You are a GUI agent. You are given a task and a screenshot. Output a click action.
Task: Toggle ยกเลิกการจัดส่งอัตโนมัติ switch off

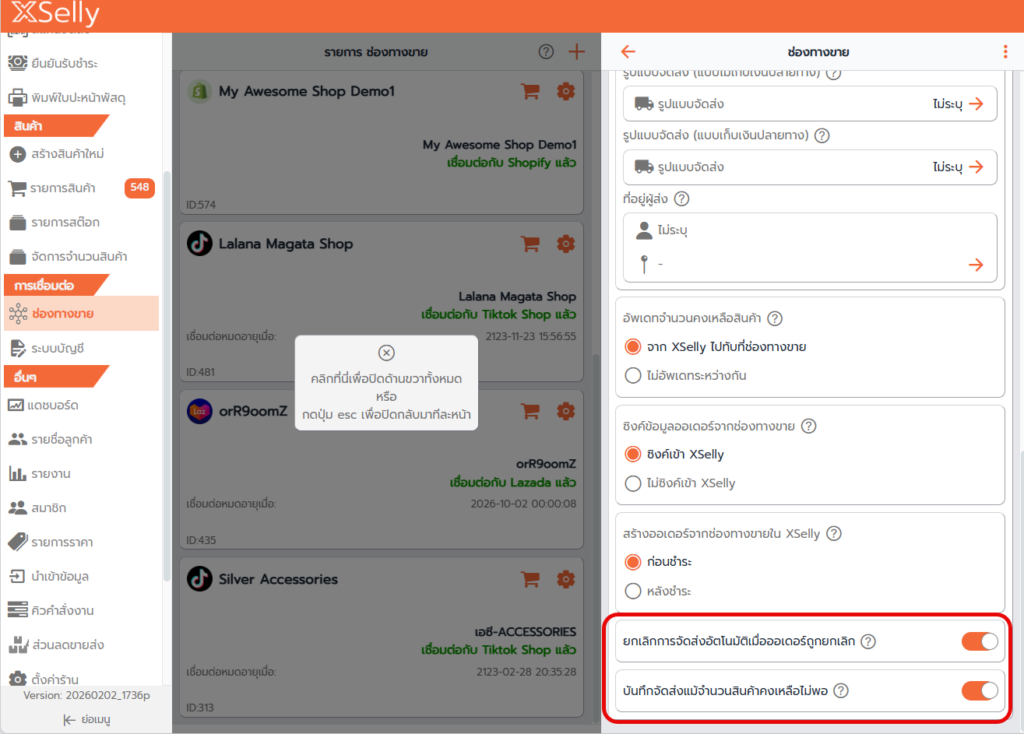click(x=979, y=641)
